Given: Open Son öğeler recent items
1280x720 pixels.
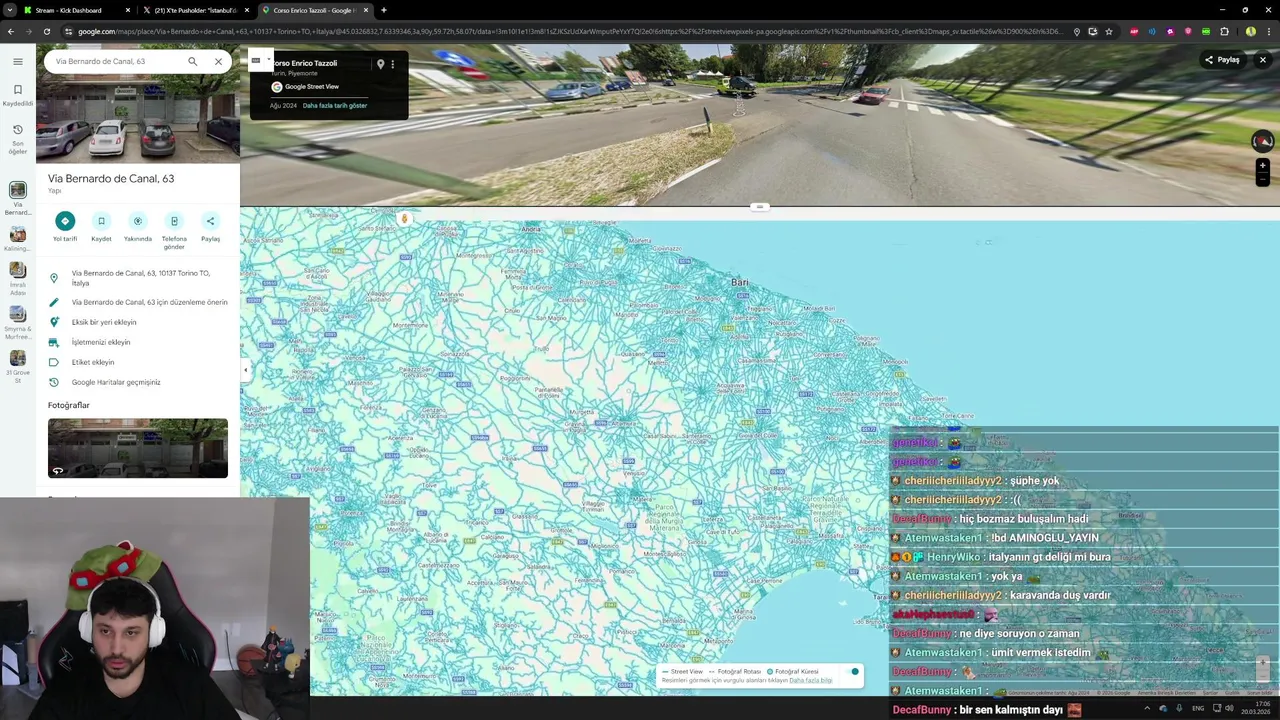Looking at the screenshot, I should coord(18,139).
